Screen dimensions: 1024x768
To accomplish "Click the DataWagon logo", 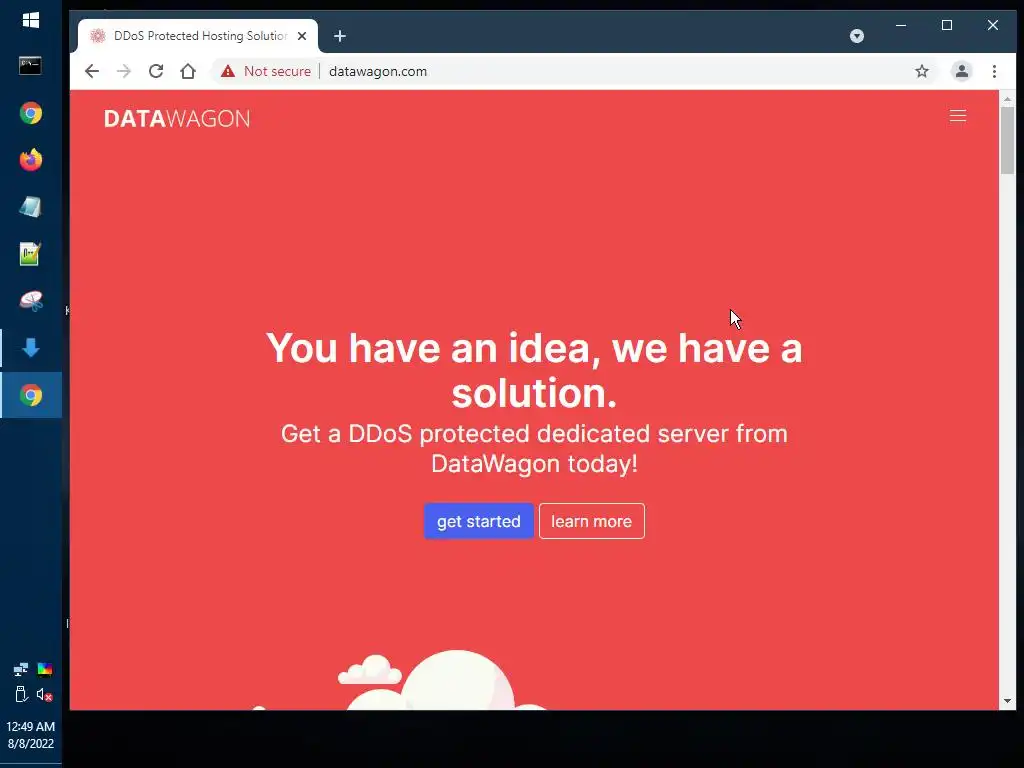I will pos(177,119).
